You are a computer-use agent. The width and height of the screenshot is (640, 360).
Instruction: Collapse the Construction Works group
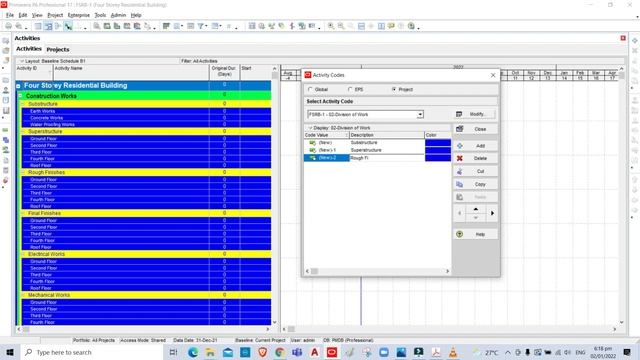click(x=20, y=96)
